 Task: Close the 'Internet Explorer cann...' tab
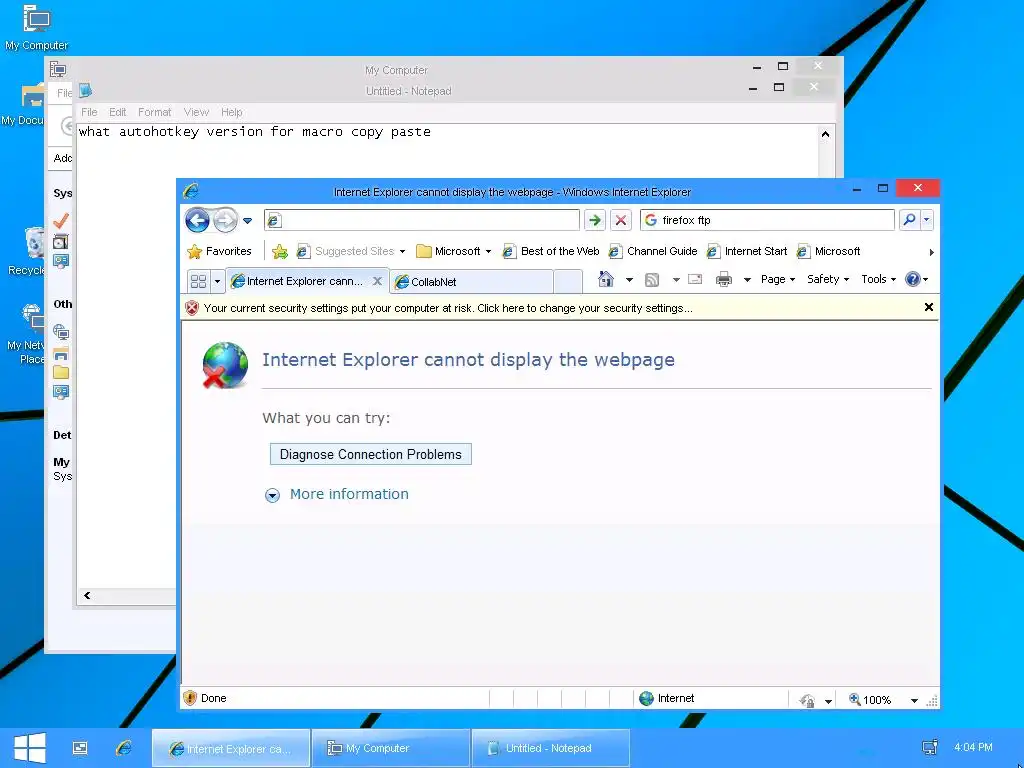pos(377,281)
